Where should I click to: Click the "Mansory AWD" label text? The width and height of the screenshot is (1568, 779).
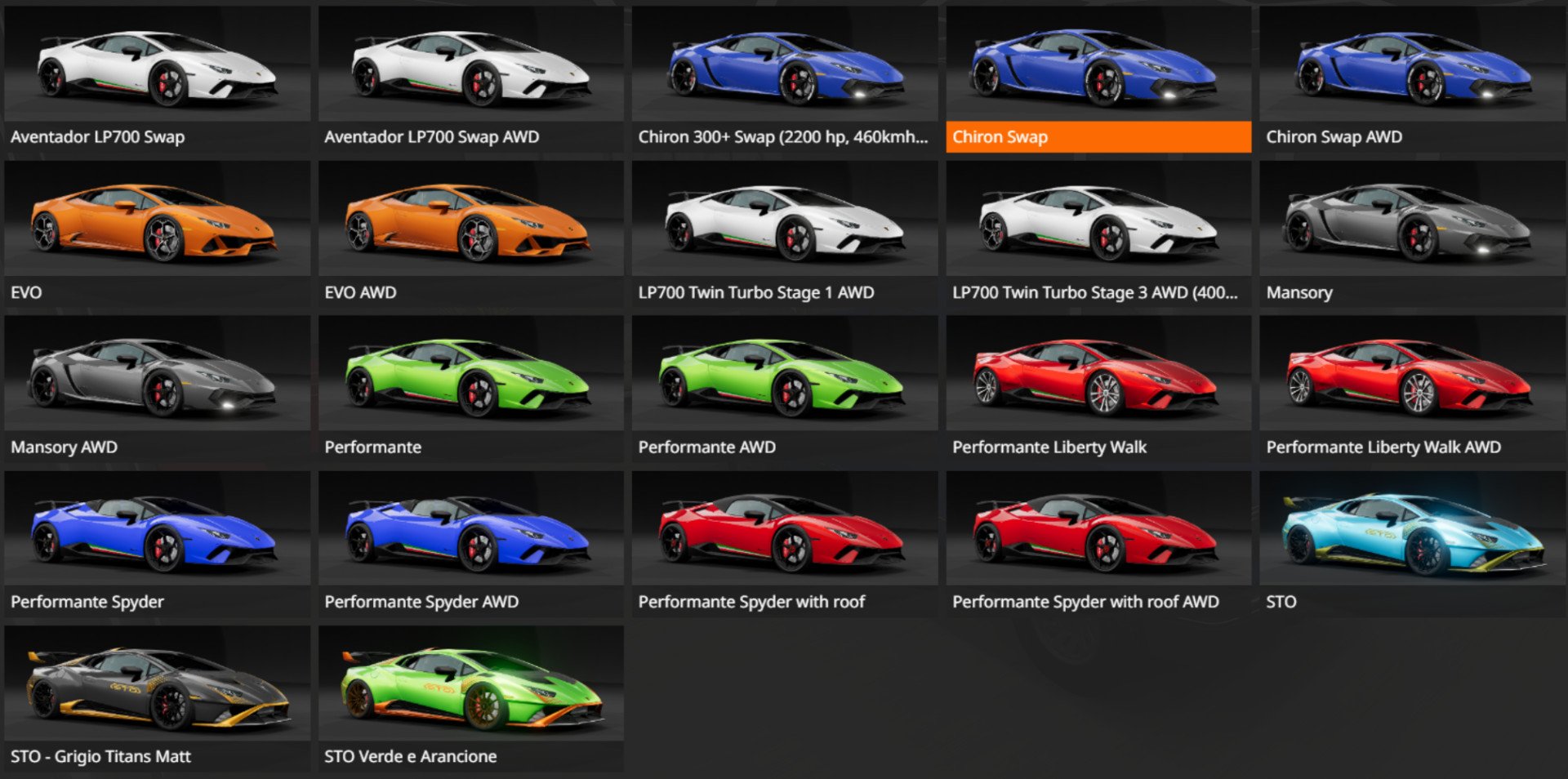click(64, 447)
